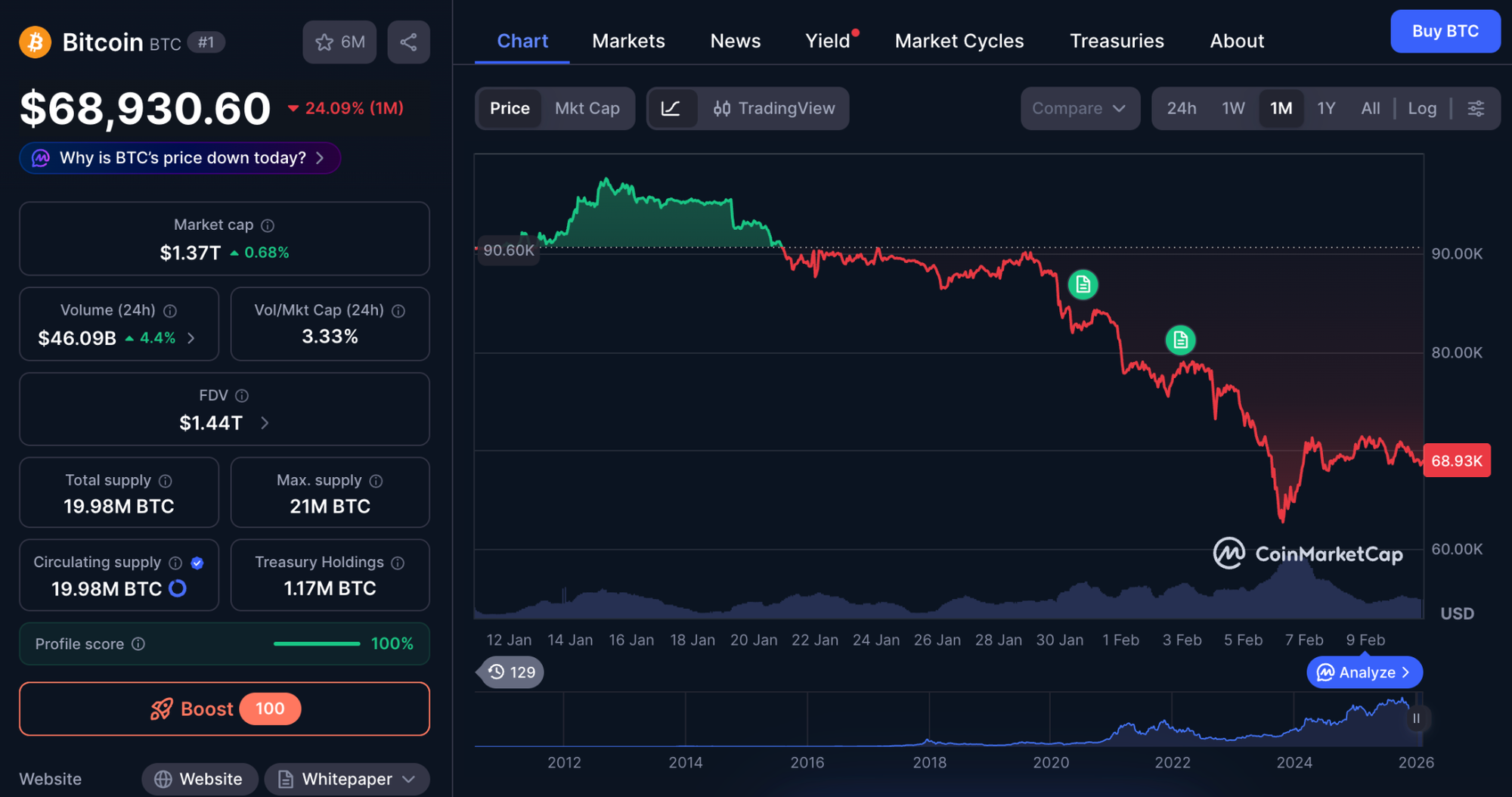Click the verified checkmark beside Circulating supply
The height and width of the screenshot is (797, 1512).
pyautogui.click(x=197, y=563)
